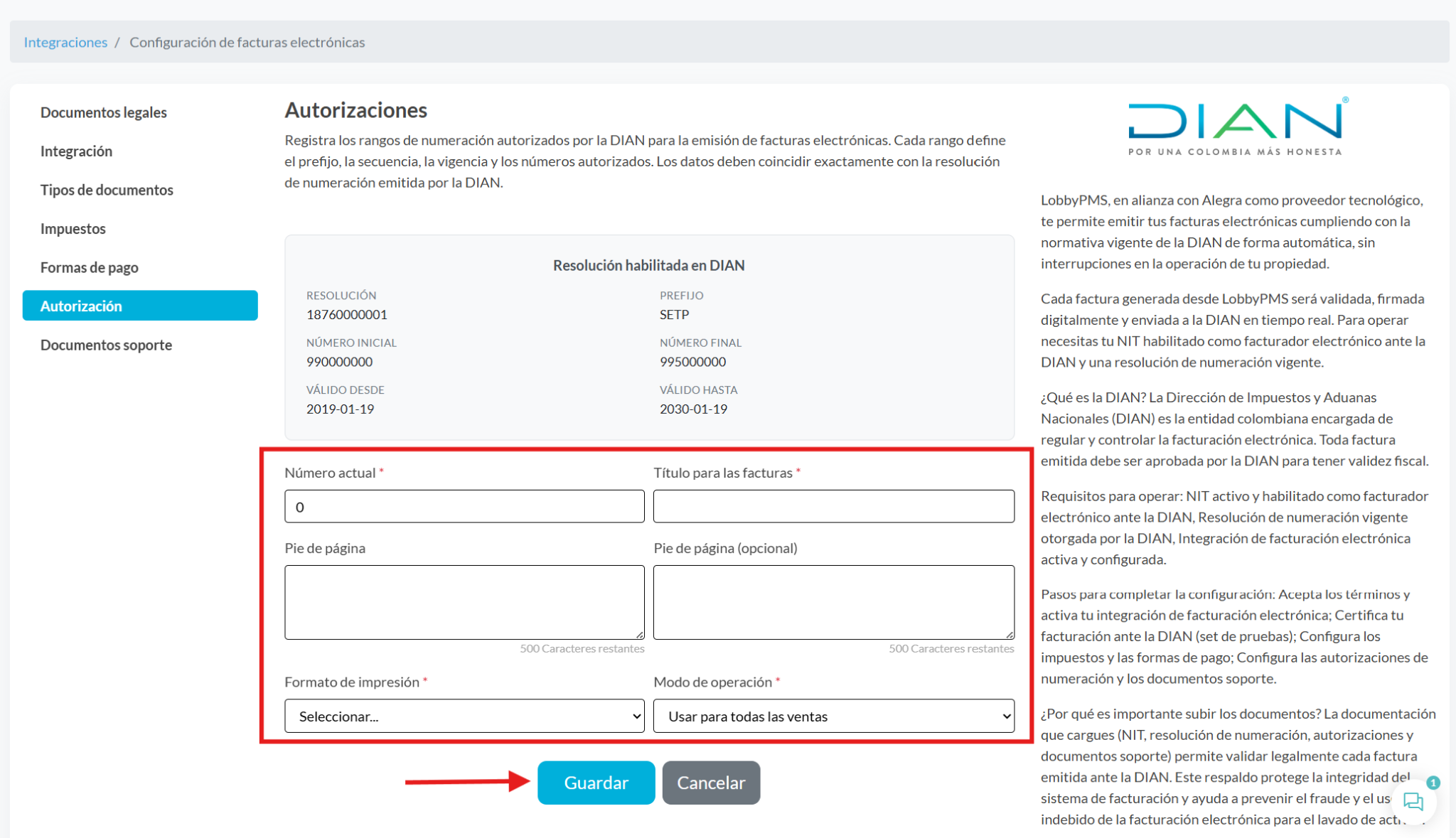Image resolution: width=1456 pixels, height=838 pixels.
Task: Go to the Integración menu item
Action: 76,151
